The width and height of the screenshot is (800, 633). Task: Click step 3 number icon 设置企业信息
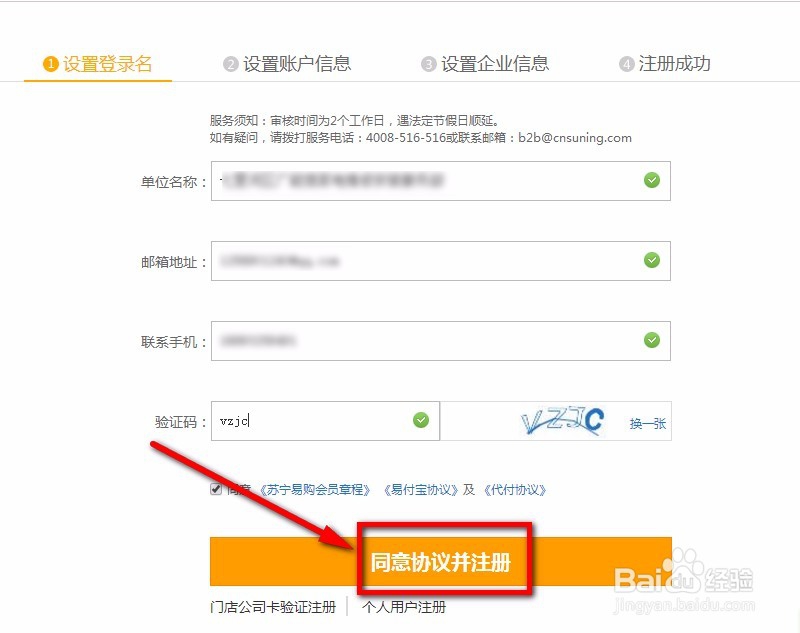tap(429, 64)
